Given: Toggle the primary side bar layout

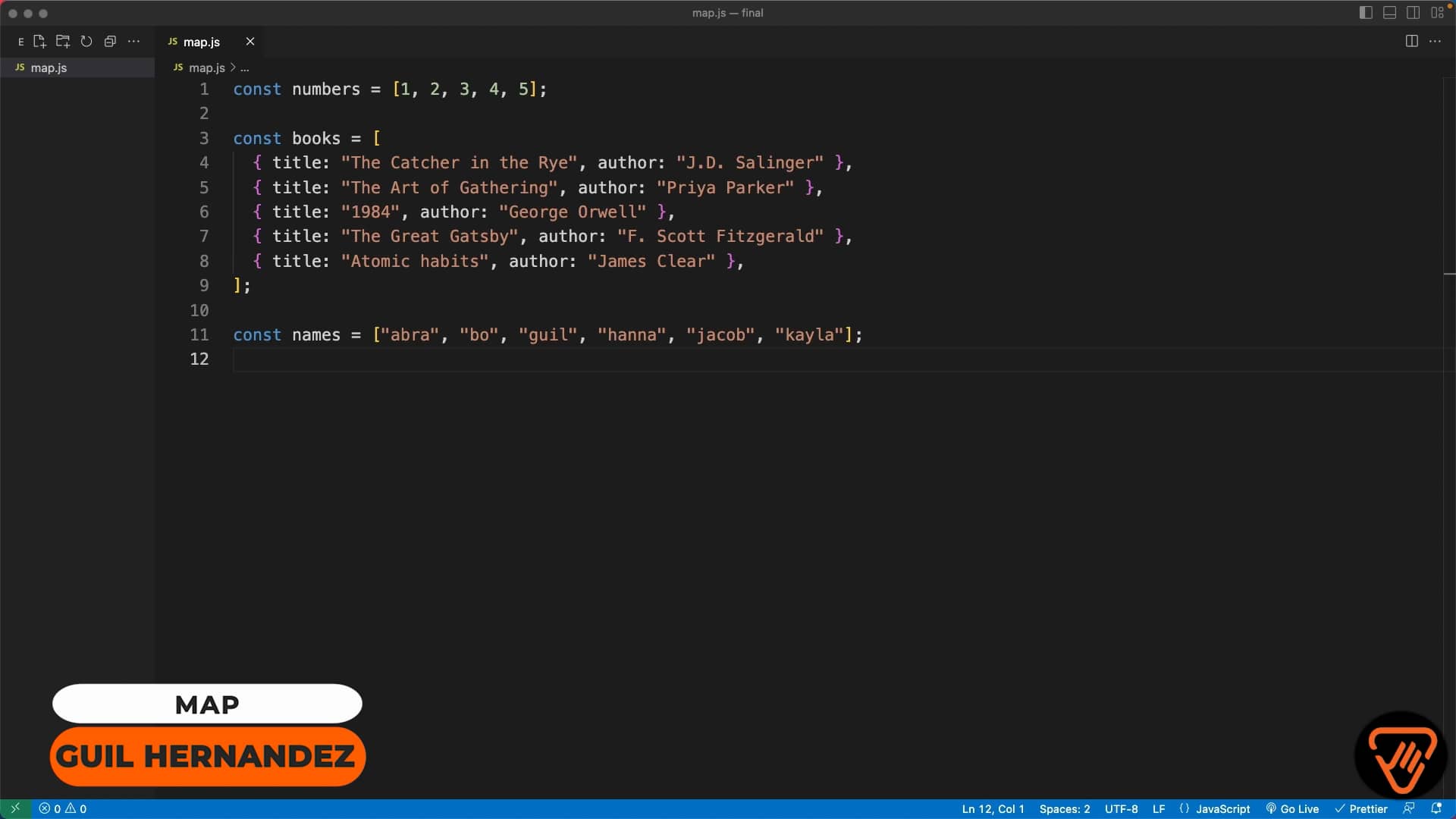Looking at the screenshot, I should pos(1366,13).
